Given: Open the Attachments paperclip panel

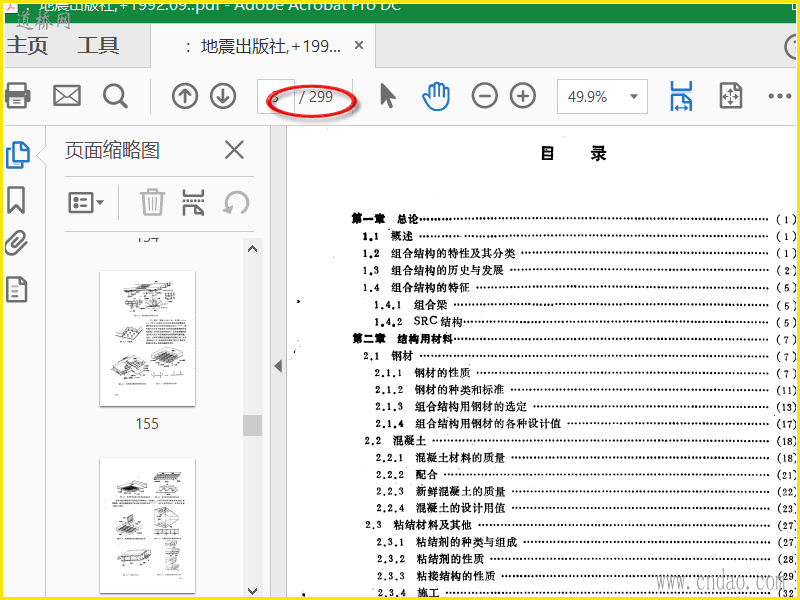Looking at the screenshot, I should (x=16, y=243).
